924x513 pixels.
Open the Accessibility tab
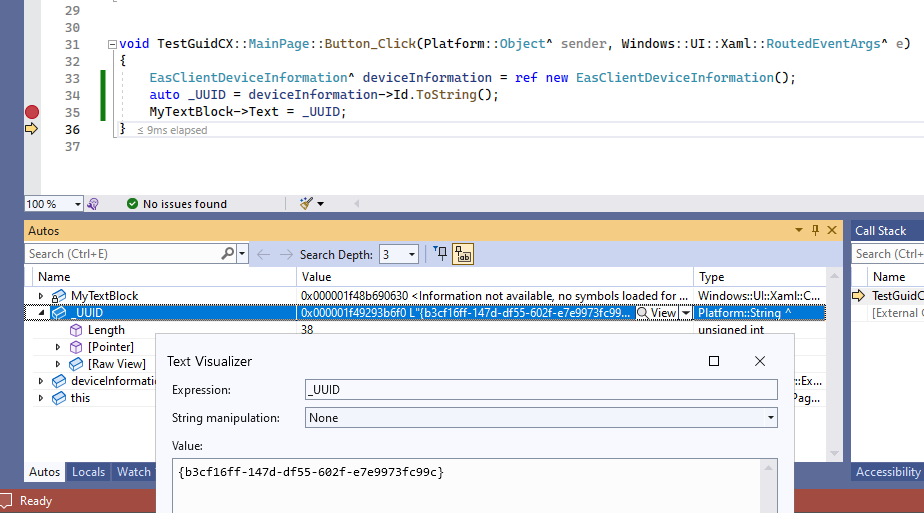pyautogui.click(x=887, y=472)
